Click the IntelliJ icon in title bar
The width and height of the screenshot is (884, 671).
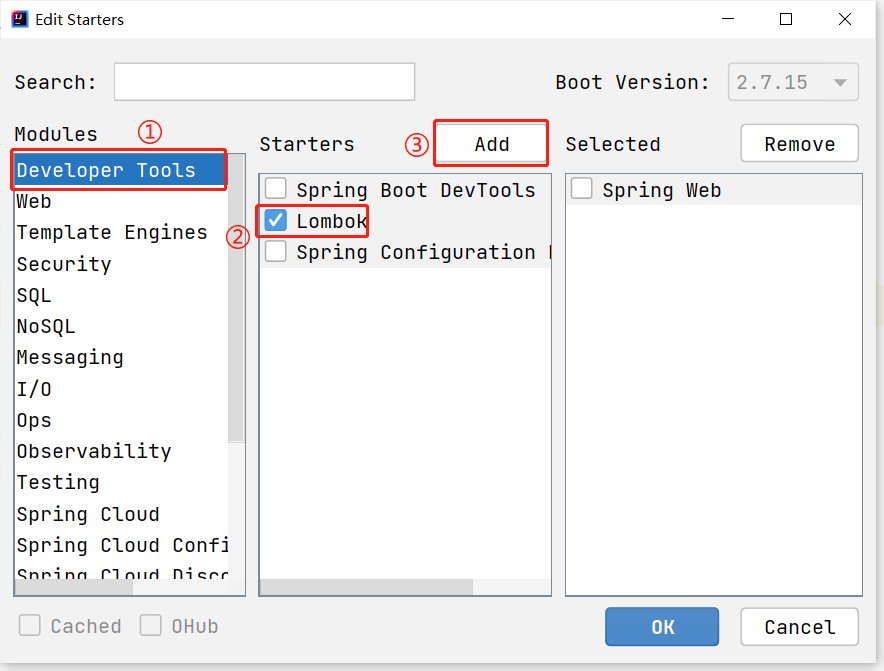pos(20,19)
